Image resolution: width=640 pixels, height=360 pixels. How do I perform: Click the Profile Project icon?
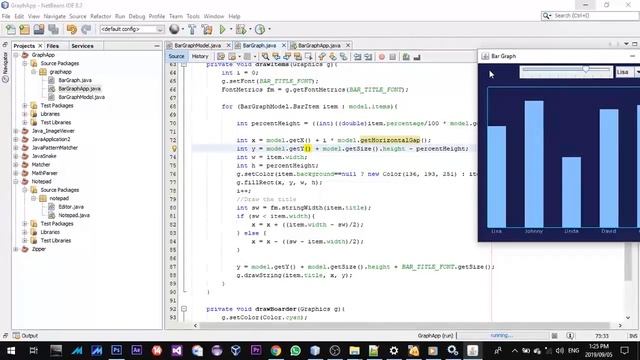(260, 29)
